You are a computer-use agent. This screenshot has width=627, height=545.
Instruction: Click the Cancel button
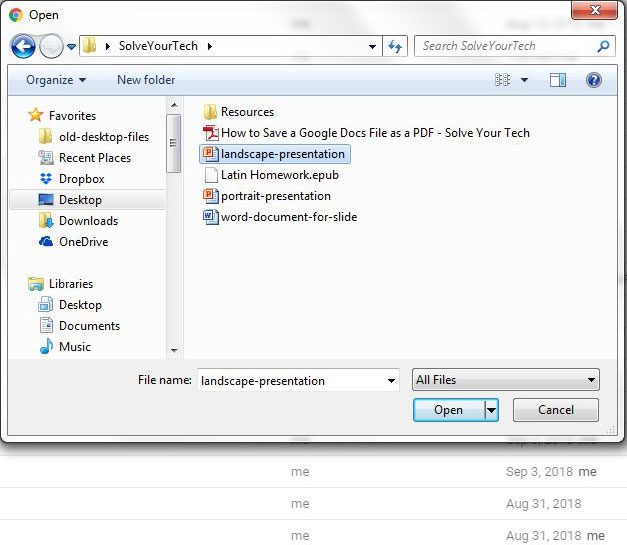point(556,410)
